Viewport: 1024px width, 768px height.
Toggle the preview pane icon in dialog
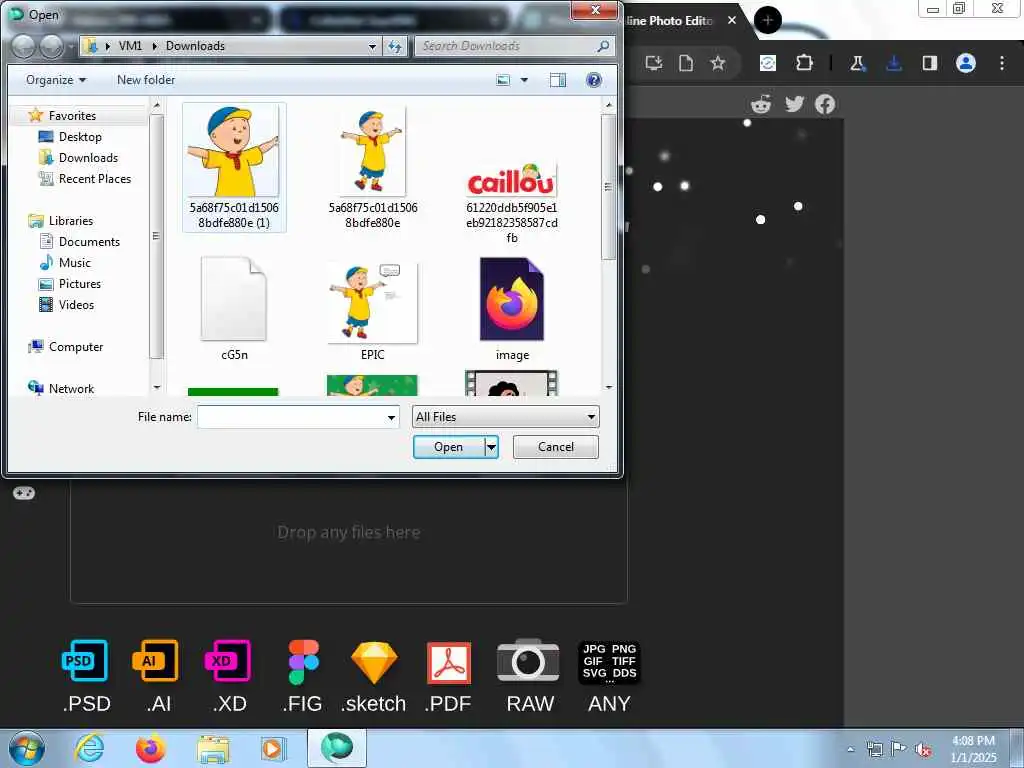[558, 80]
